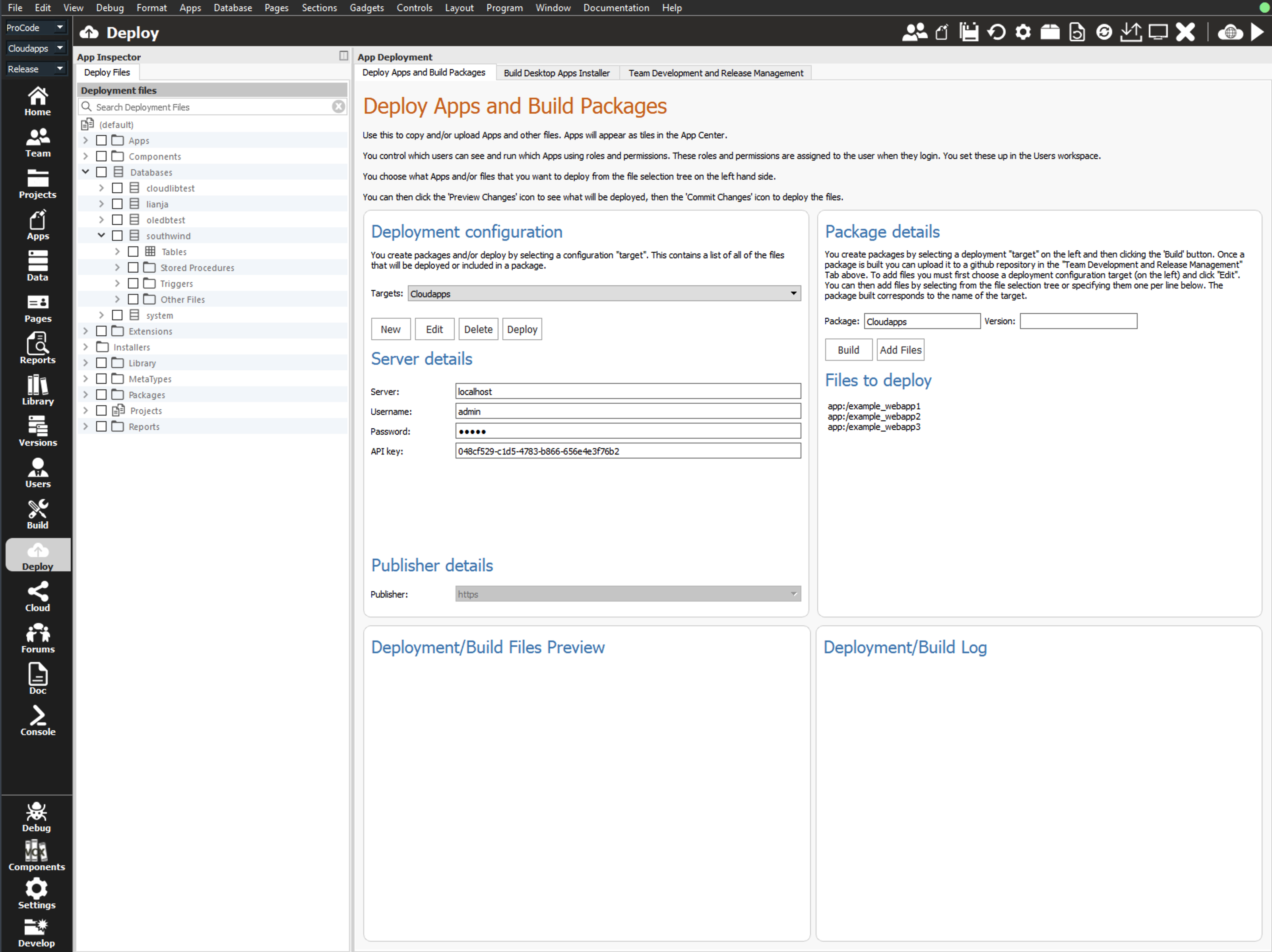
Task: Enable the Stored Procedures checkbox
Action: point(133,267)
